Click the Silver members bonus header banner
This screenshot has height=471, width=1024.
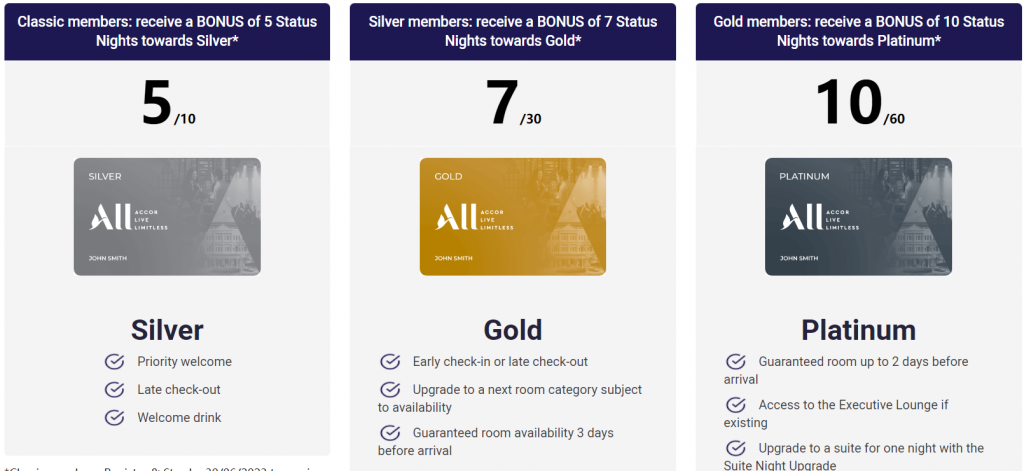coord(513,31)
